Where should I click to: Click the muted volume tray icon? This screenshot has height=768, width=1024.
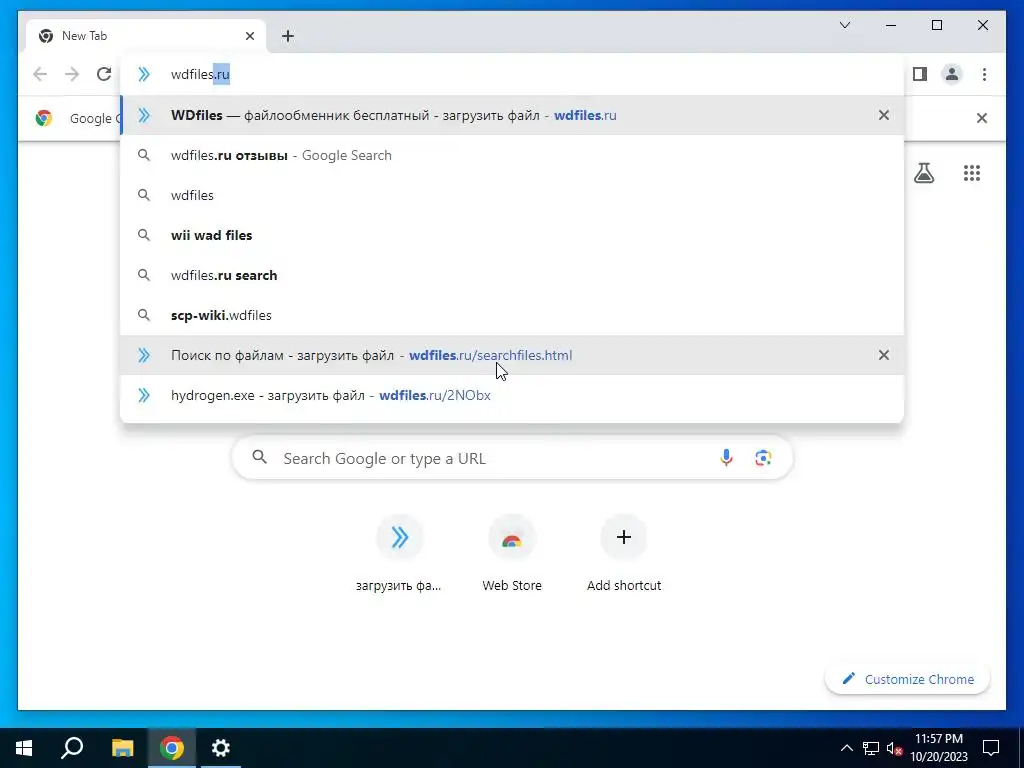[x=894, y=748]
